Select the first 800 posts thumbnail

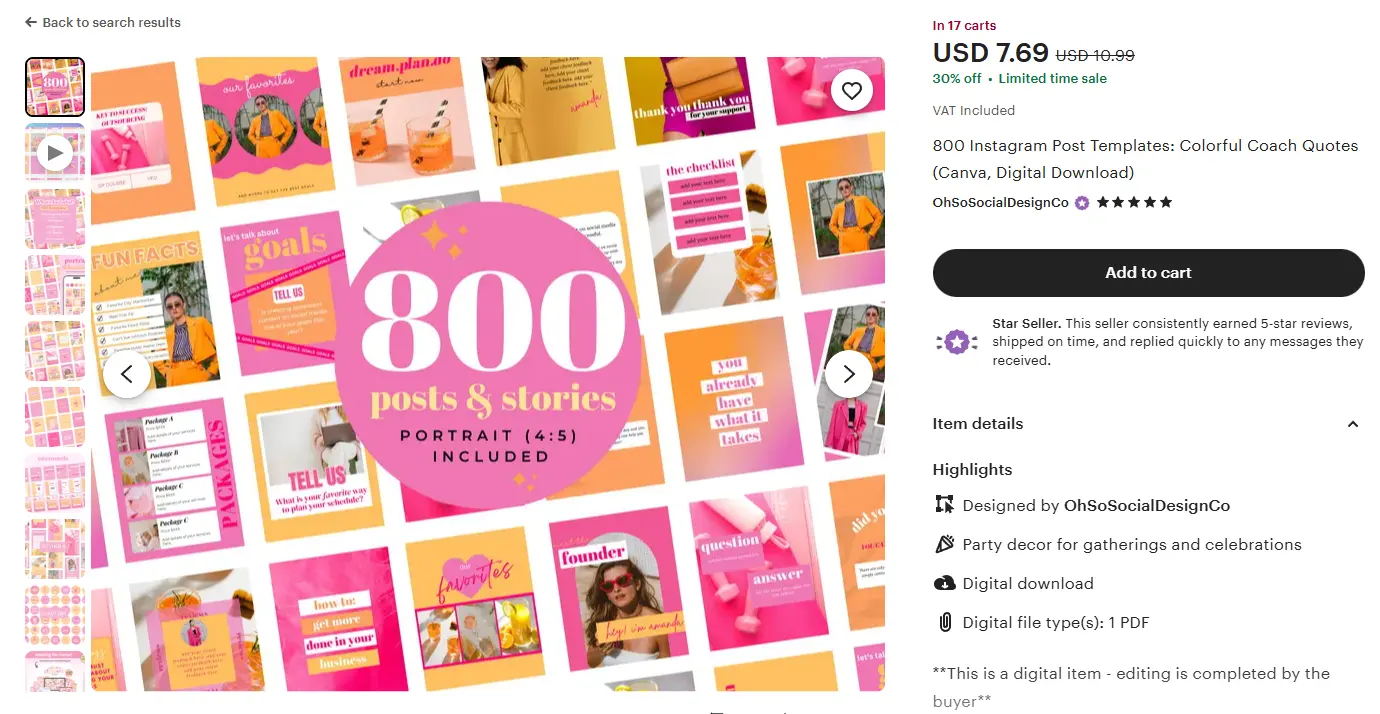click(x=54, y=87)
